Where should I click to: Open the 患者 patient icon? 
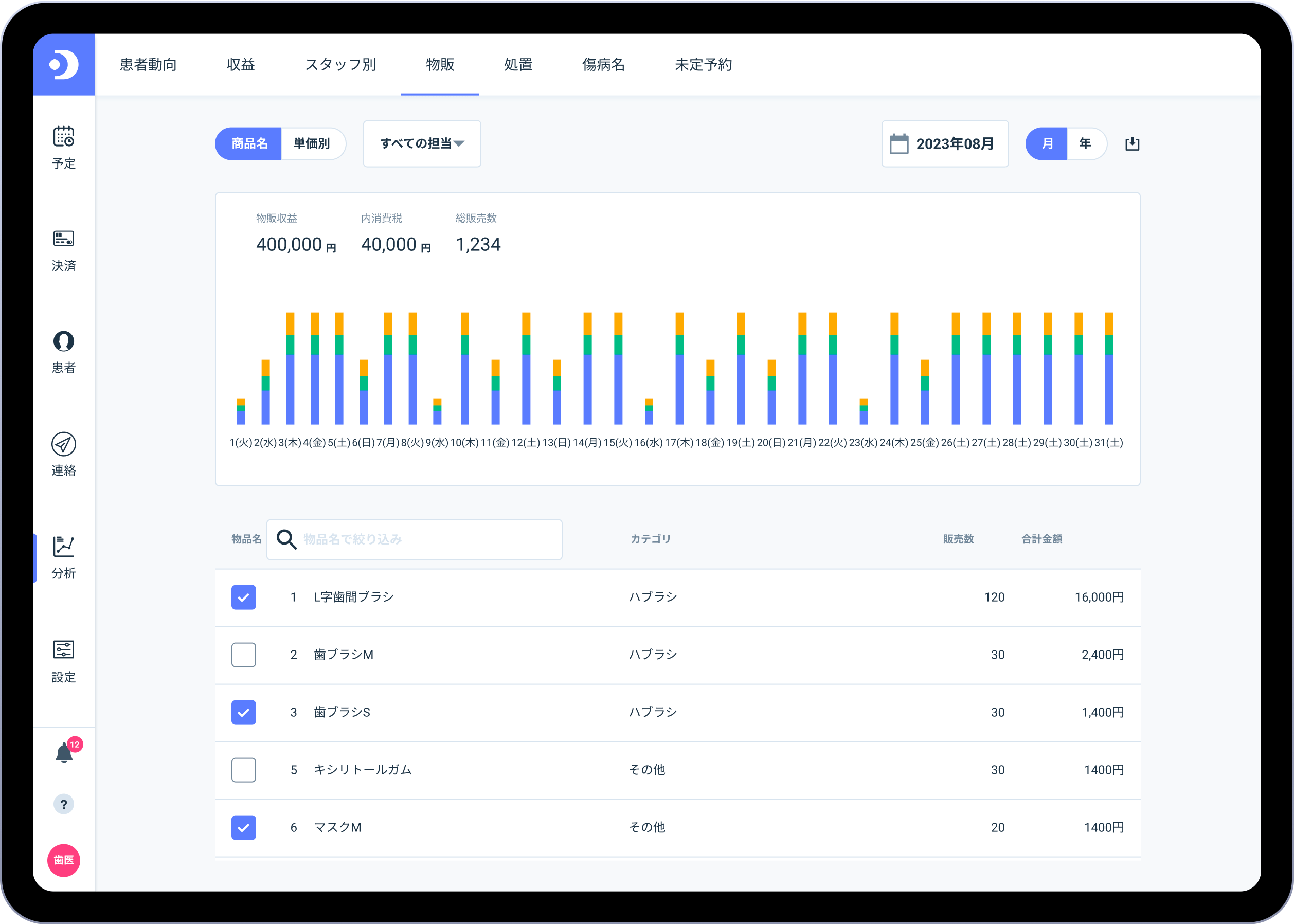64,341
